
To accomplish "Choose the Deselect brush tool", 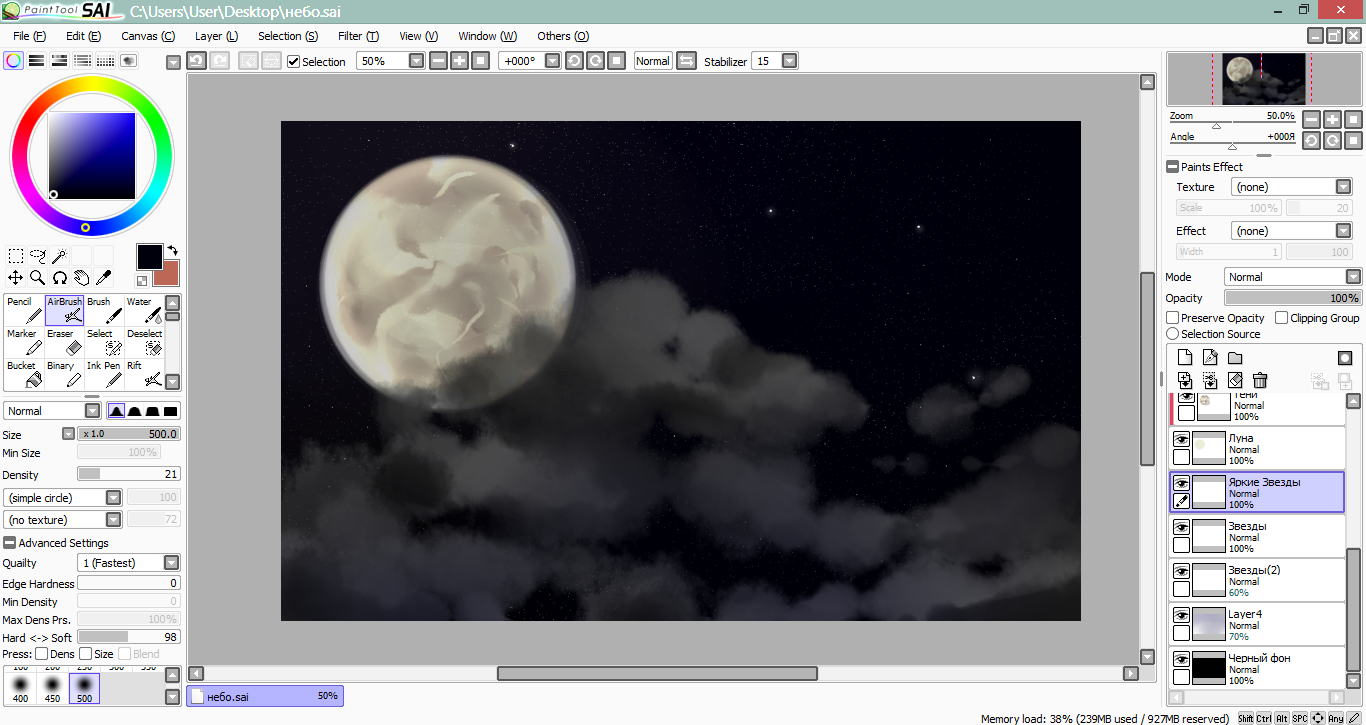I will (144, 342).
